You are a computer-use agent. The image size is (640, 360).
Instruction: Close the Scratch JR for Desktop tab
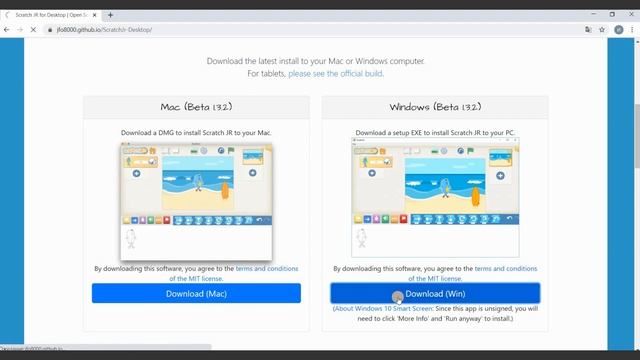(95, 15)
